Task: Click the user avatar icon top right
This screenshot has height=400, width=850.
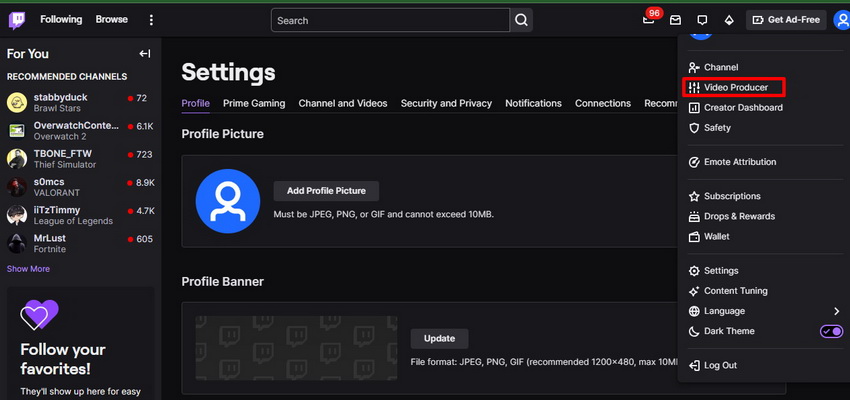Action: tap(842, 20)
